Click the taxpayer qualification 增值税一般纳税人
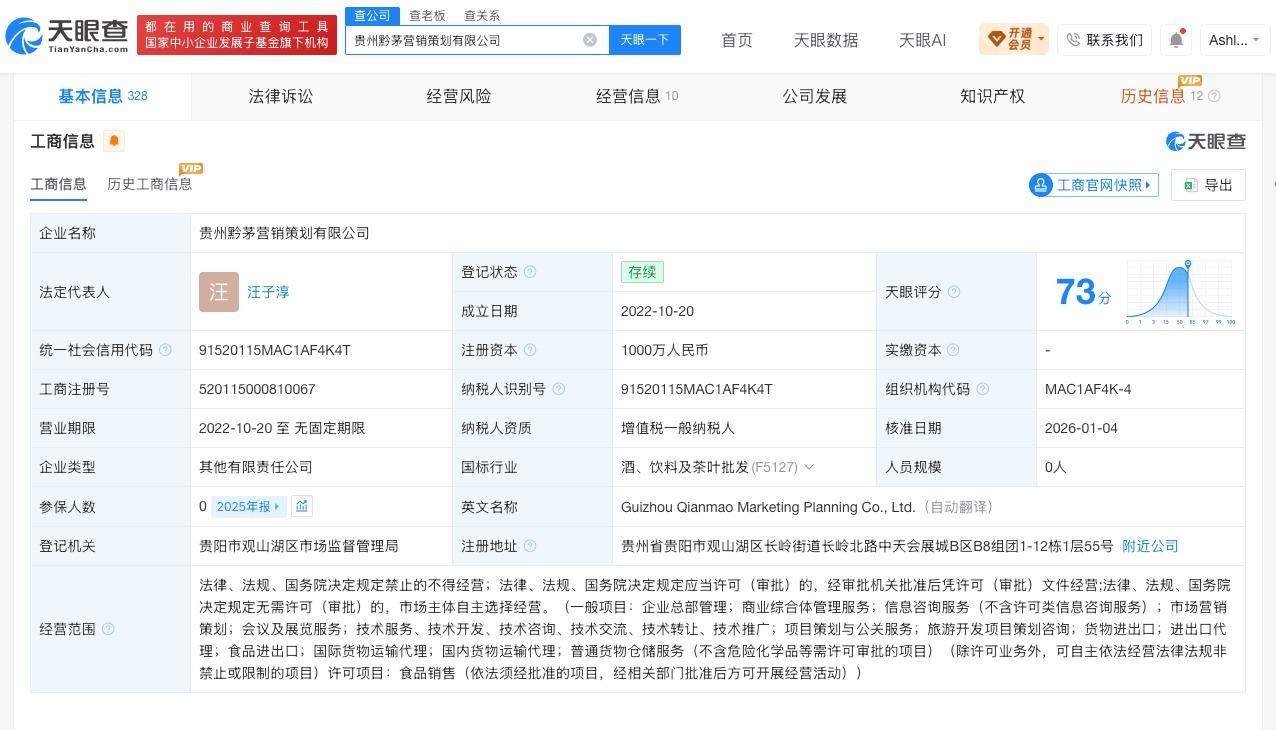 tap(678, 428)
